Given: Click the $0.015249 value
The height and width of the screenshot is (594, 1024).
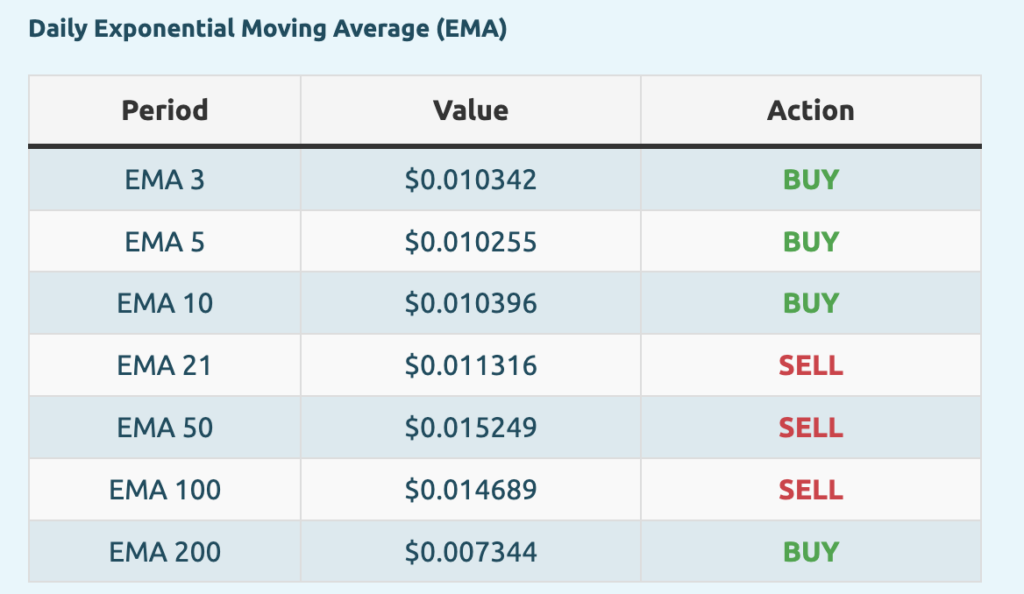Looking at the screenshot, I should [x=471, y=428].
